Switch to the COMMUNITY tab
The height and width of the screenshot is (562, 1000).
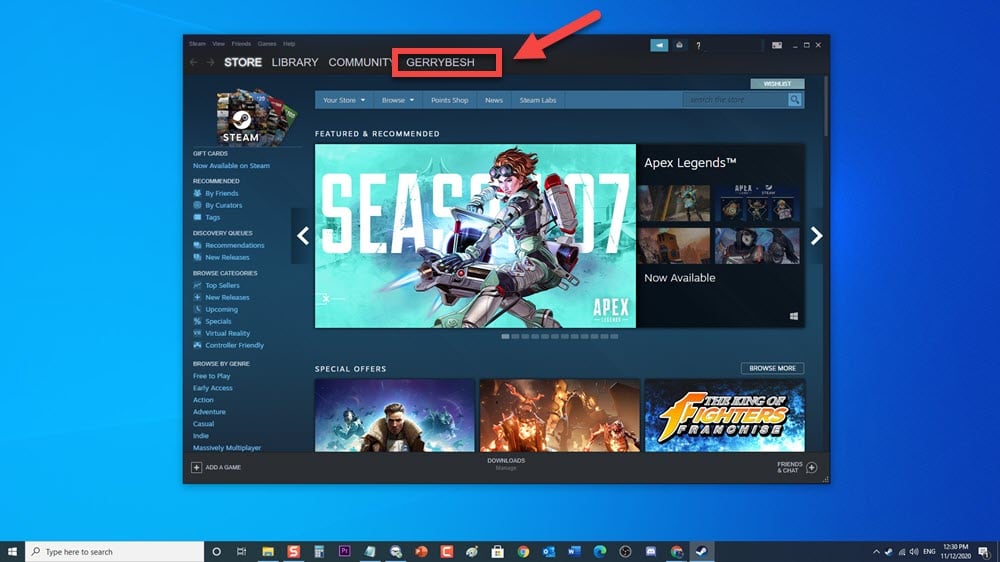click(361, 63)
